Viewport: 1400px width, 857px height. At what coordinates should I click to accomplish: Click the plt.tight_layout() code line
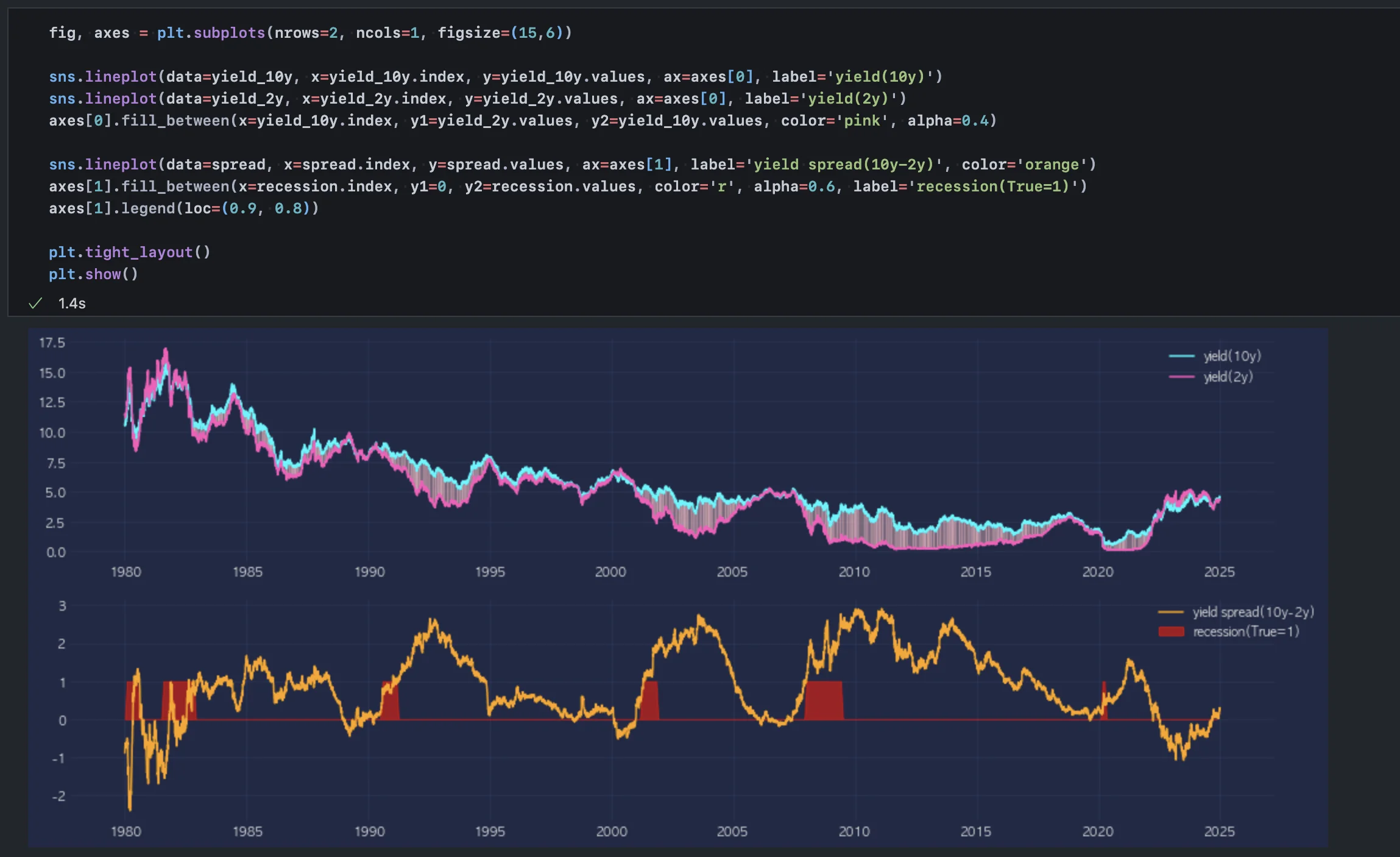point(129,252)
